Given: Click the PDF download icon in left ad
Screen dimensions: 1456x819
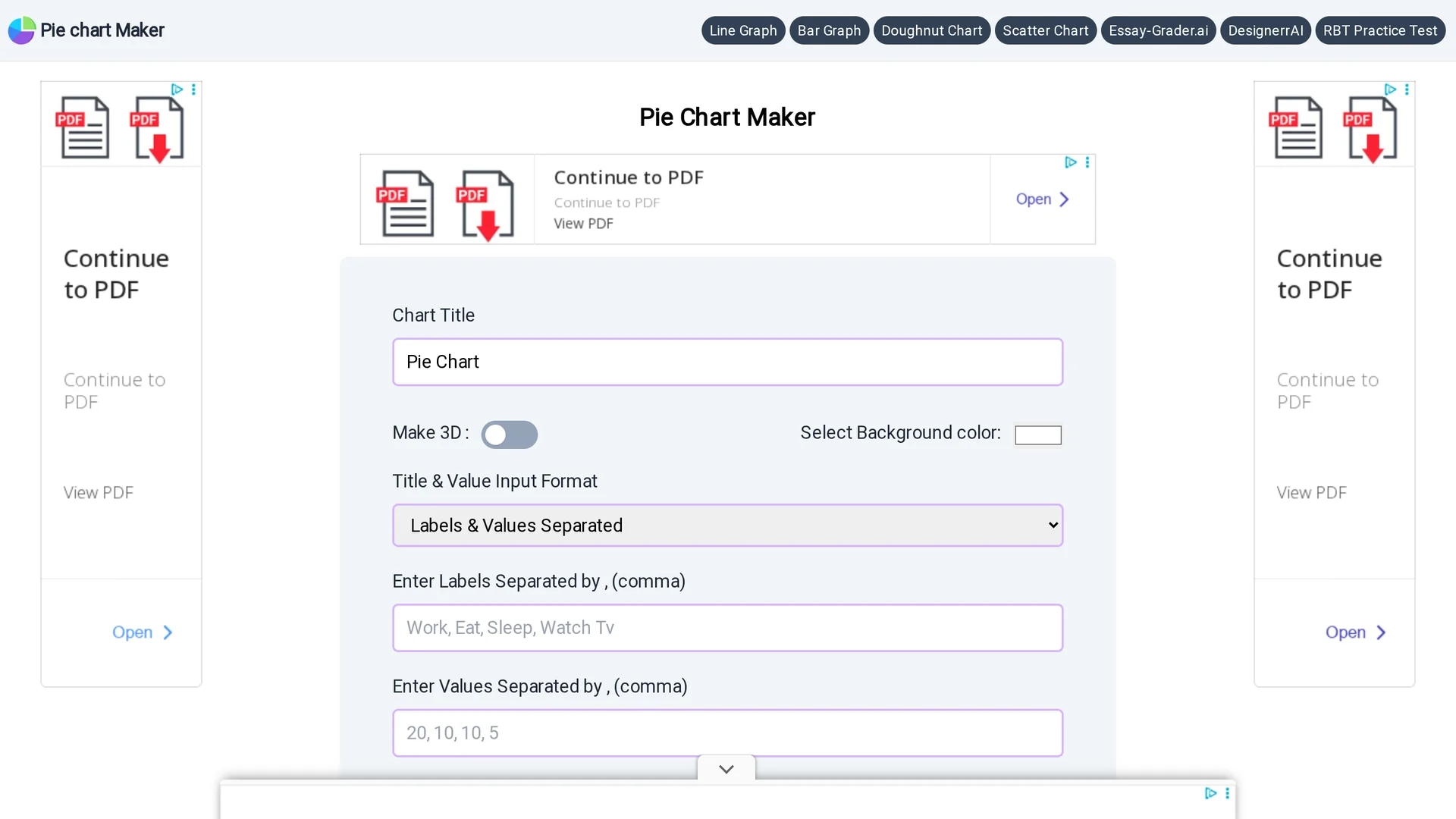Looking at the screenshot, I should click(x=157, y=129).
